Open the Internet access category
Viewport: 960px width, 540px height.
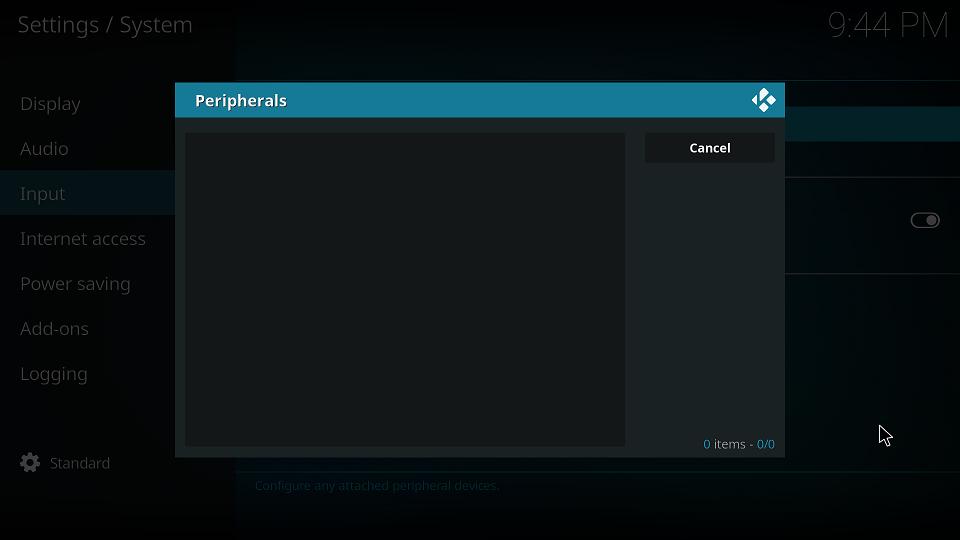83,239
